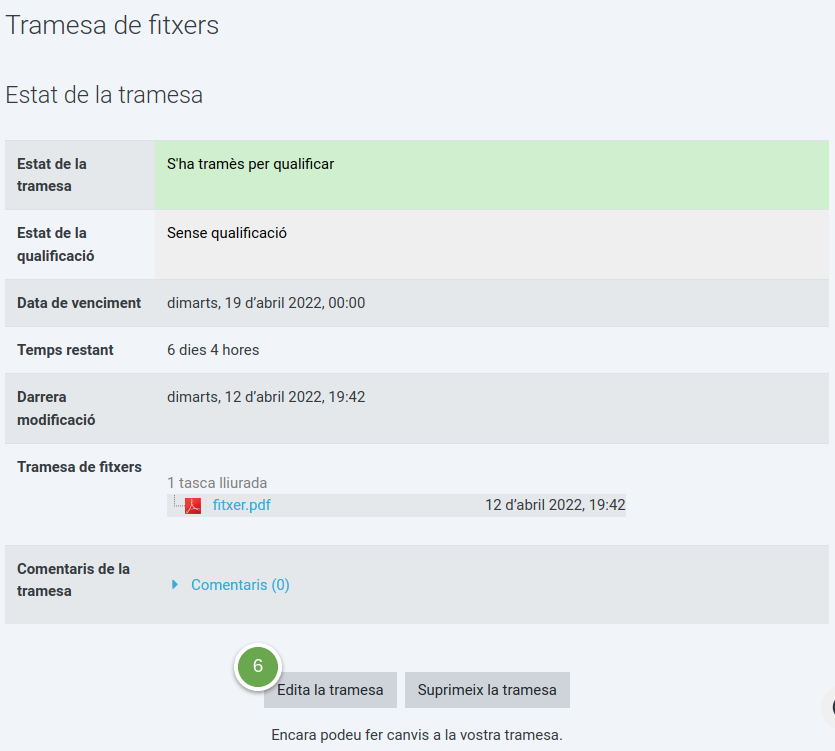The height and width of the screenshot is (751, 835).
Task: Click the partially visible round button at right edge
Action: (829, 708)
